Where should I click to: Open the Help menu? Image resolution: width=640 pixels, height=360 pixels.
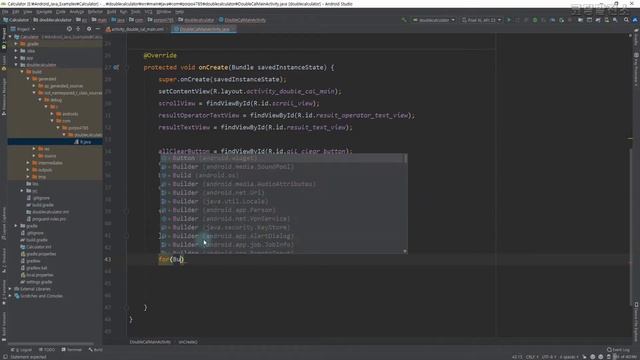click(180, 12)
